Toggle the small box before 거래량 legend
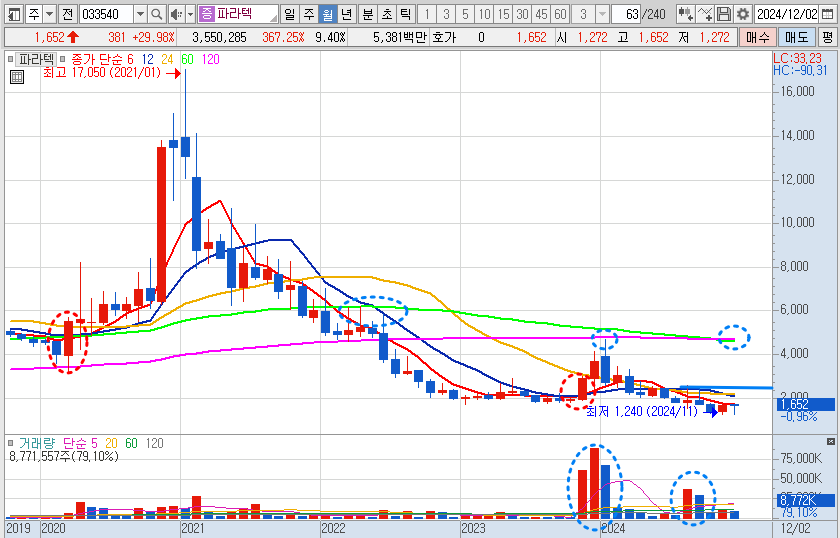 pos(10,443)
